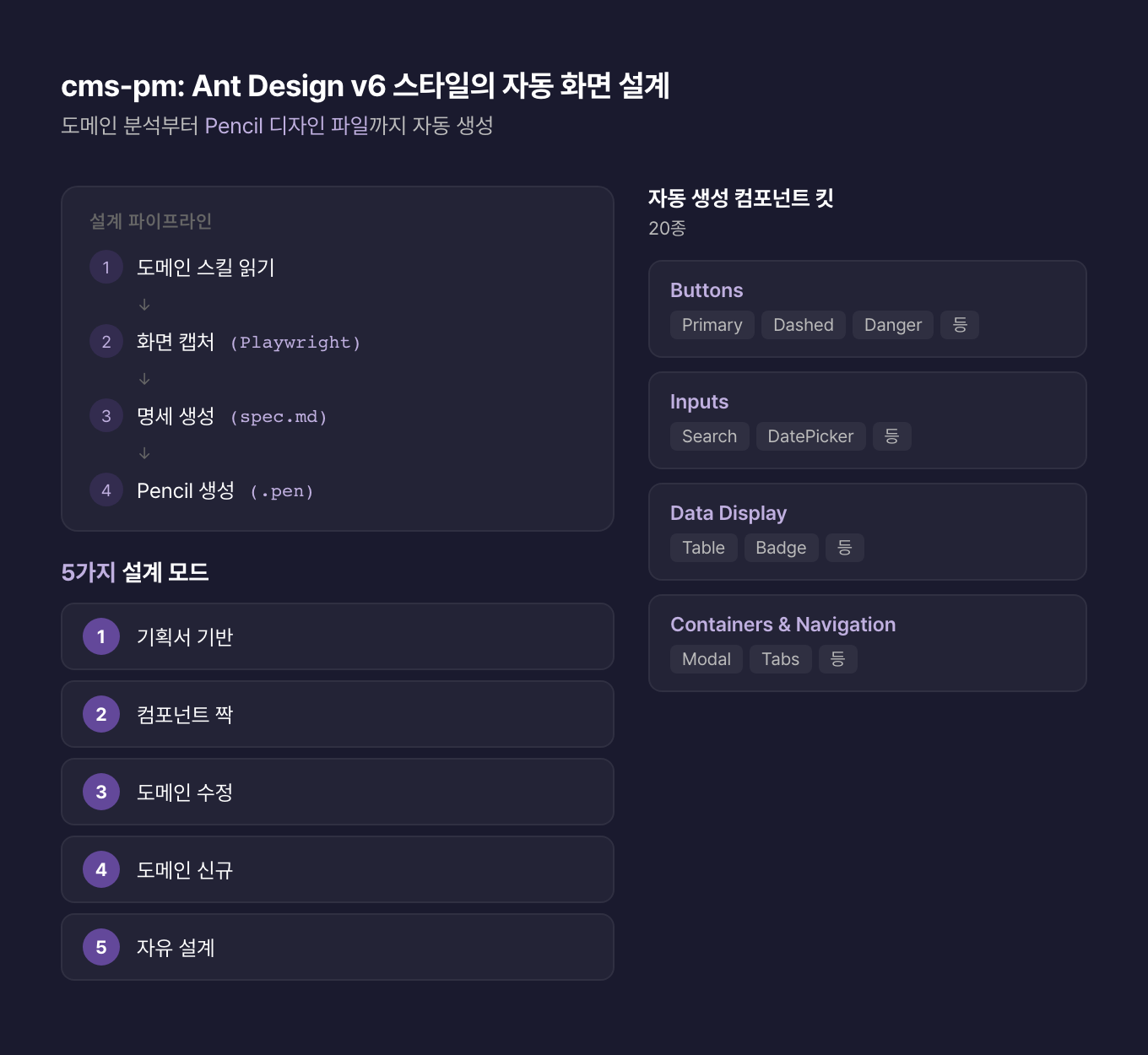Screen dimensions: 1148x1055
Task: Select the Modal tag chip
Action: 706,659
